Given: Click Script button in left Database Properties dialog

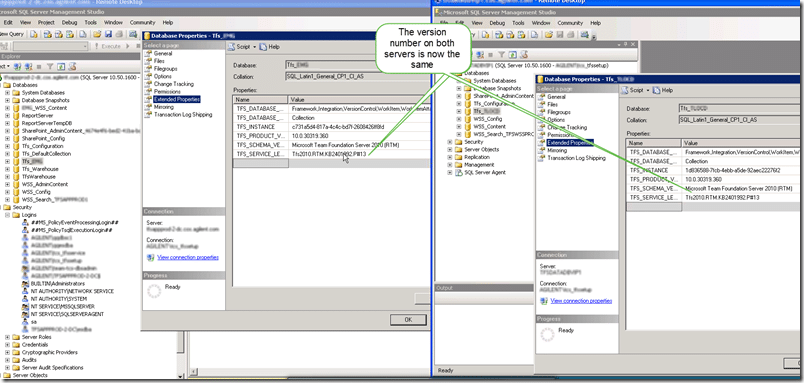Looking at the screenshot, I should click(239, 47).
